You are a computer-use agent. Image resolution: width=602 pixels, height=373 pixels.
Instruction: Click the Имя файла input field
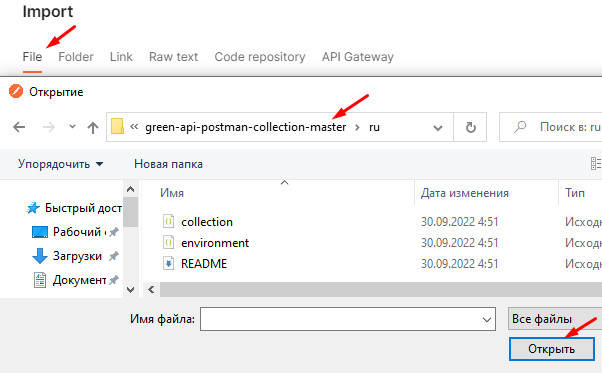(x=347, y=319)
